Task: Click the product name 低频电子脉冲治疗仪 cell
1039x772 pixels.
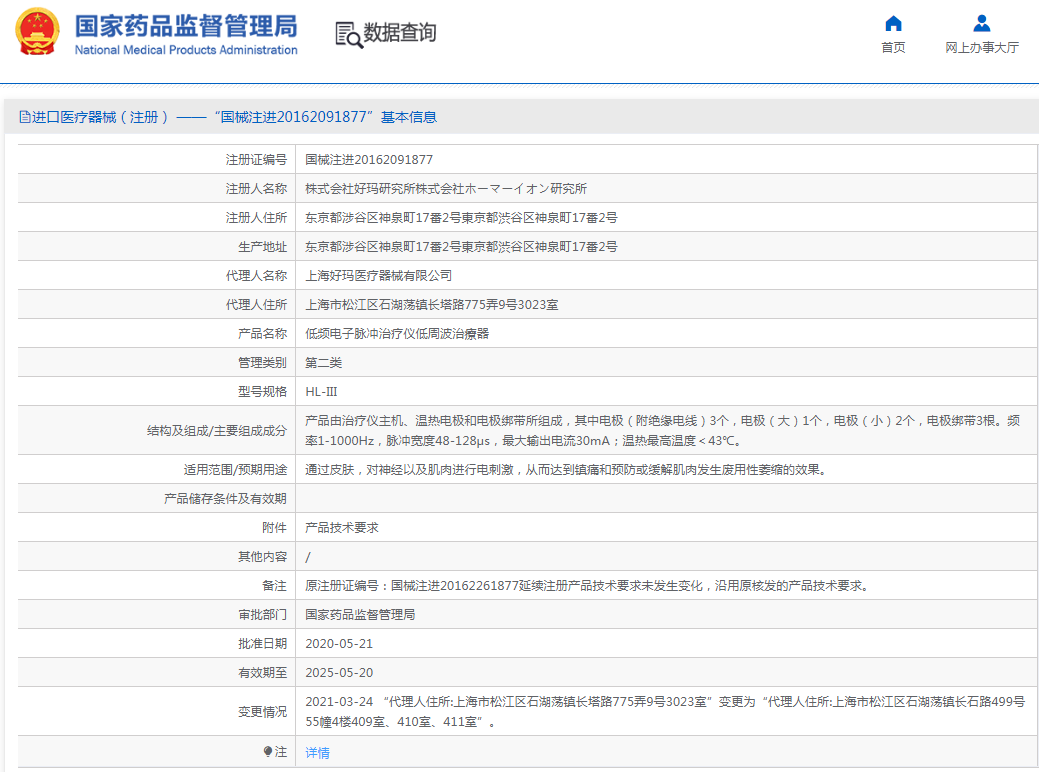Action: 397,334
